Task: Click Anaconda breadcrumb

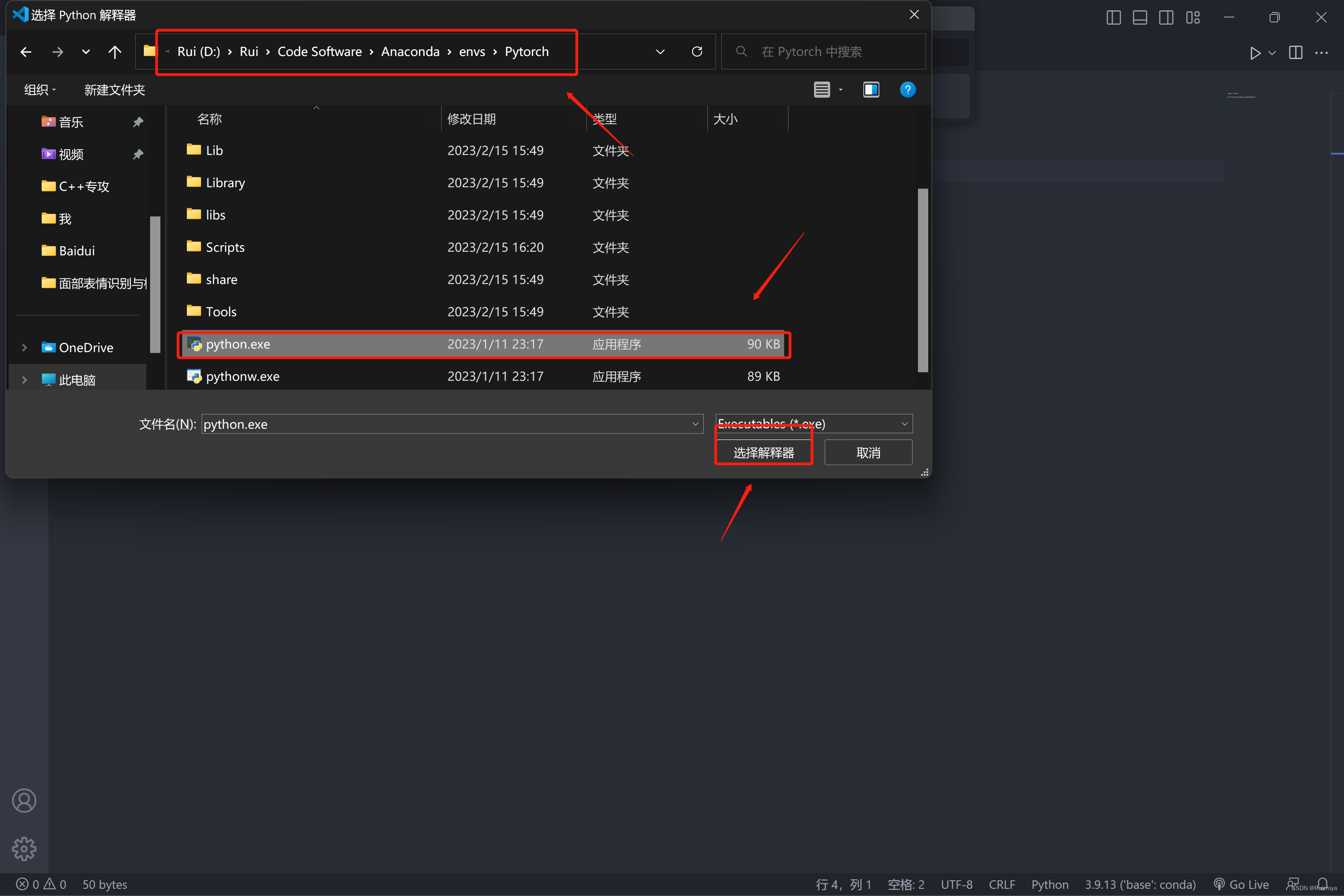Action: [410, 52]
